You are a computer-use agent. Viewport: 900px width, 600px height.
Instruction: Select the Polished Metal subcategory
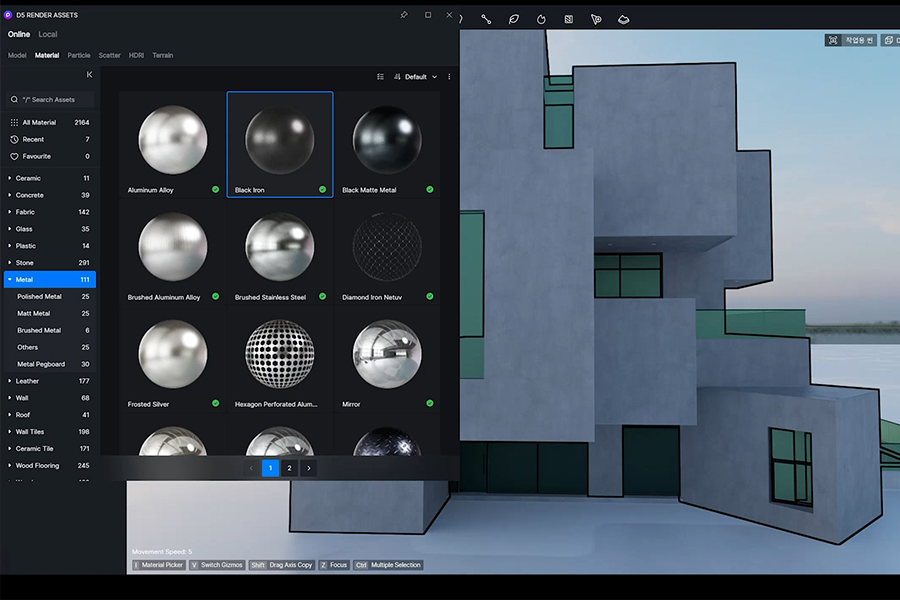click(x=39, y=297)
